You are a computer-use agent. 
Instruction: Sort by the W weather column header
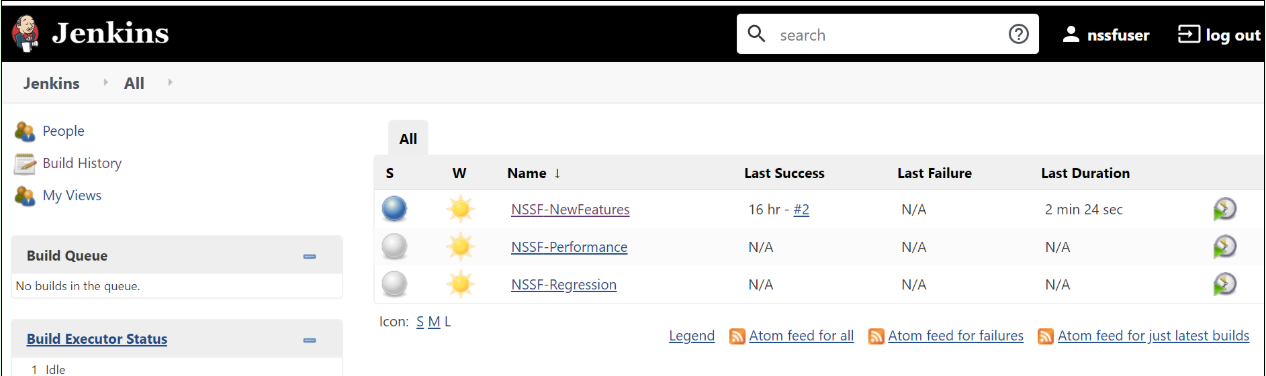(x=459, y=173)
